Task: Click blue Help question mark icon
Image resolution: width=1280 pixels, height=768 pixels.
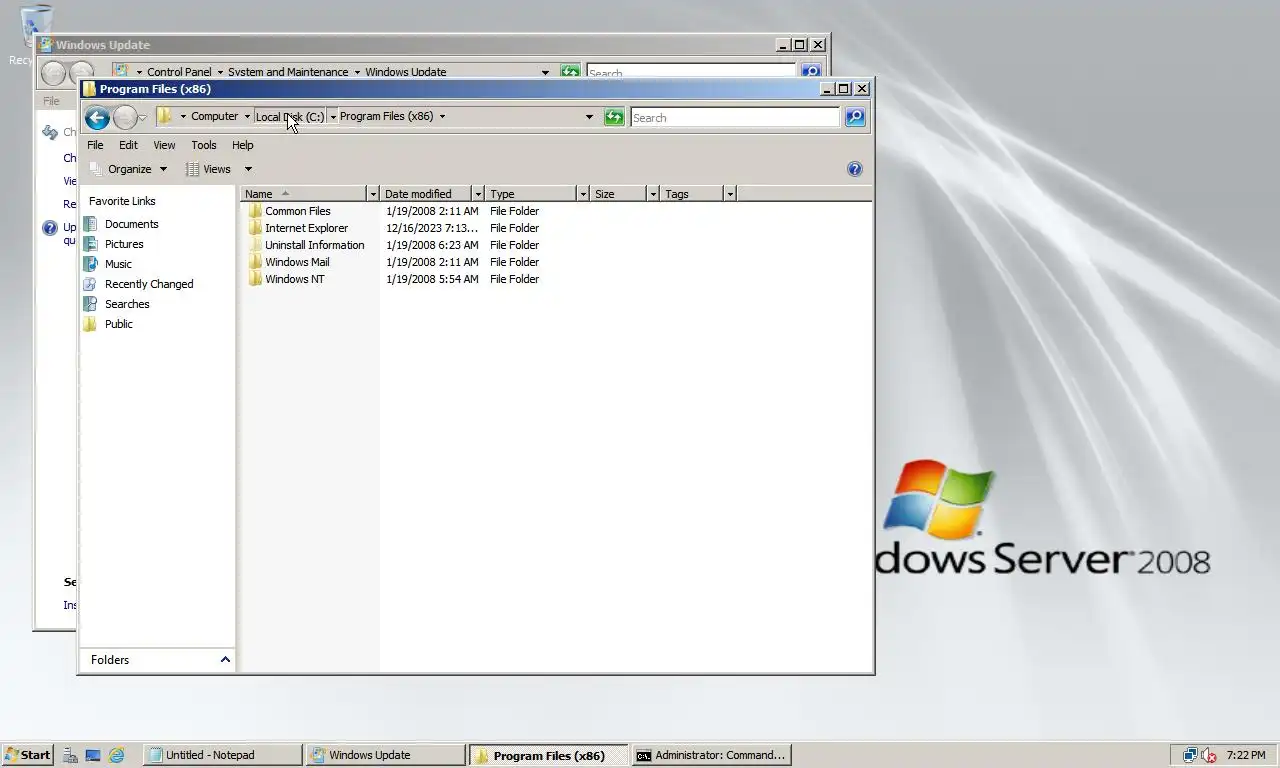Action: coord(855,169)
